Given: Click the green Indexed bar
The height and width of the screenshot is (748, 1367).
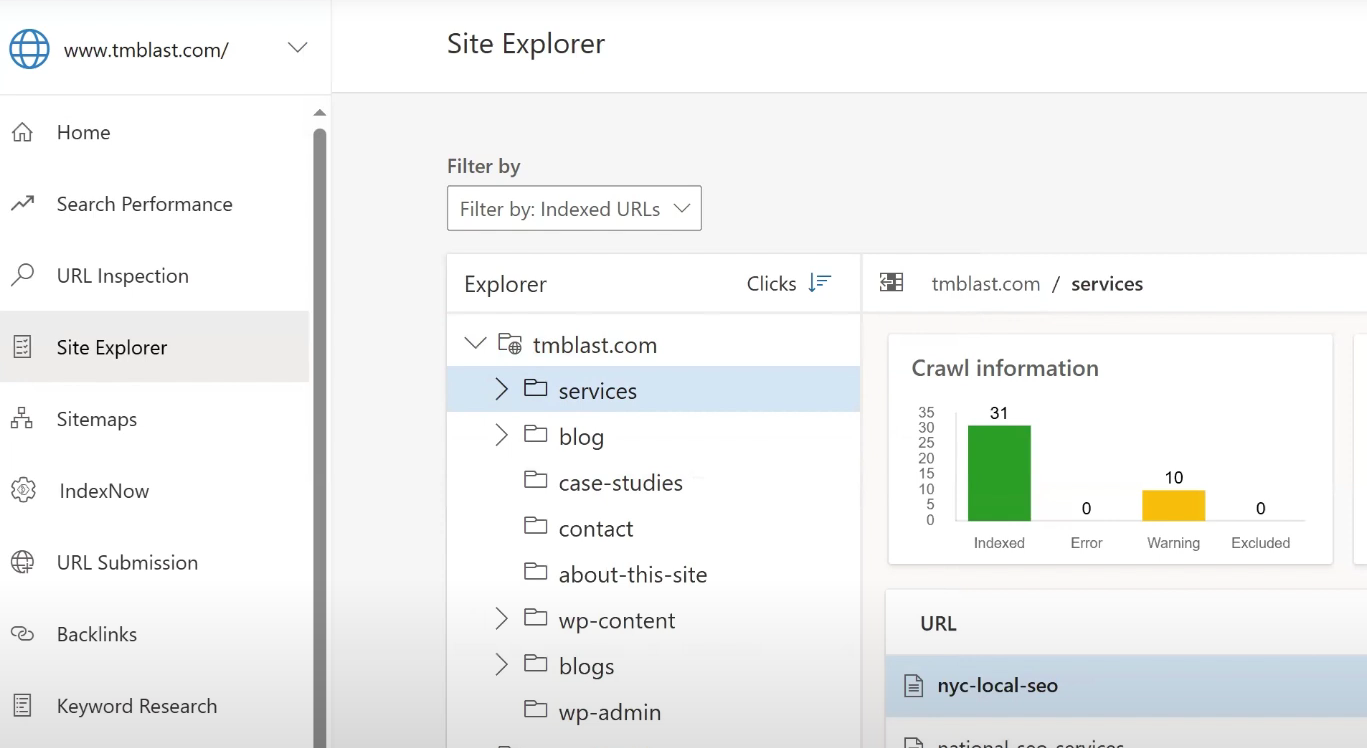Looking at the screenshot, I should click(x=999, y=473).
